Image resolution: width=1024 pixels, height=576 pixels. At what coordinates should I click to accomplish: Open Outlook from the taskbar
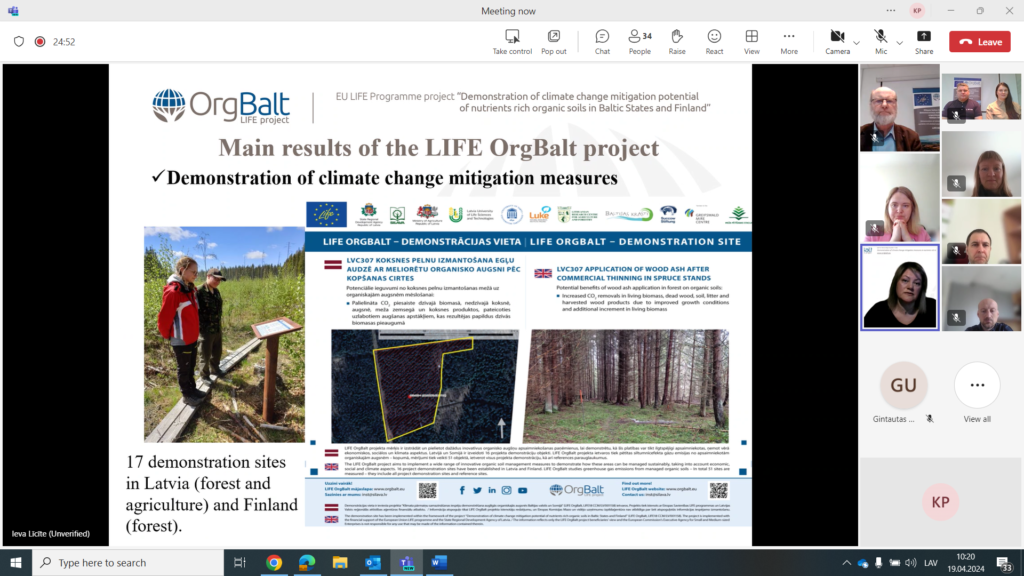tap(373, 562)
